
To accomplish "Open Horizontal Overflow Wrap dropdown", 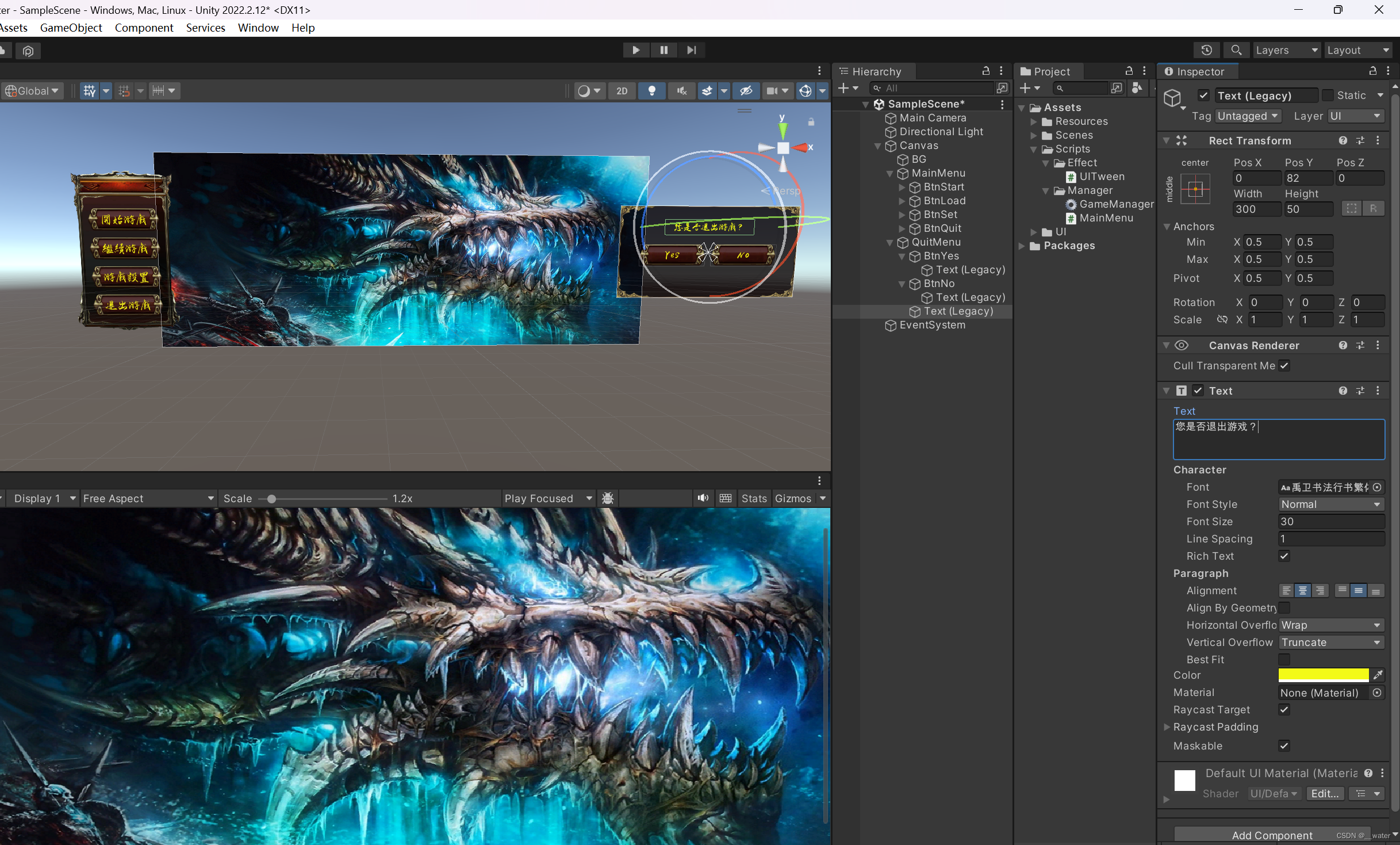I will click(1330, 625).
